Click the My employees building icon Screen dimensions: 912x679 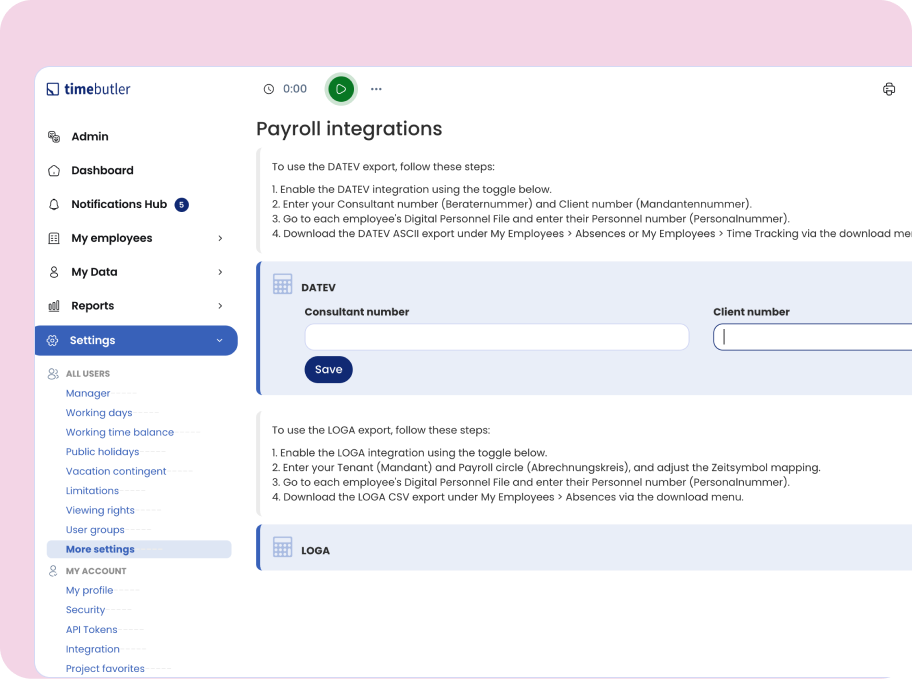(54, 238)
